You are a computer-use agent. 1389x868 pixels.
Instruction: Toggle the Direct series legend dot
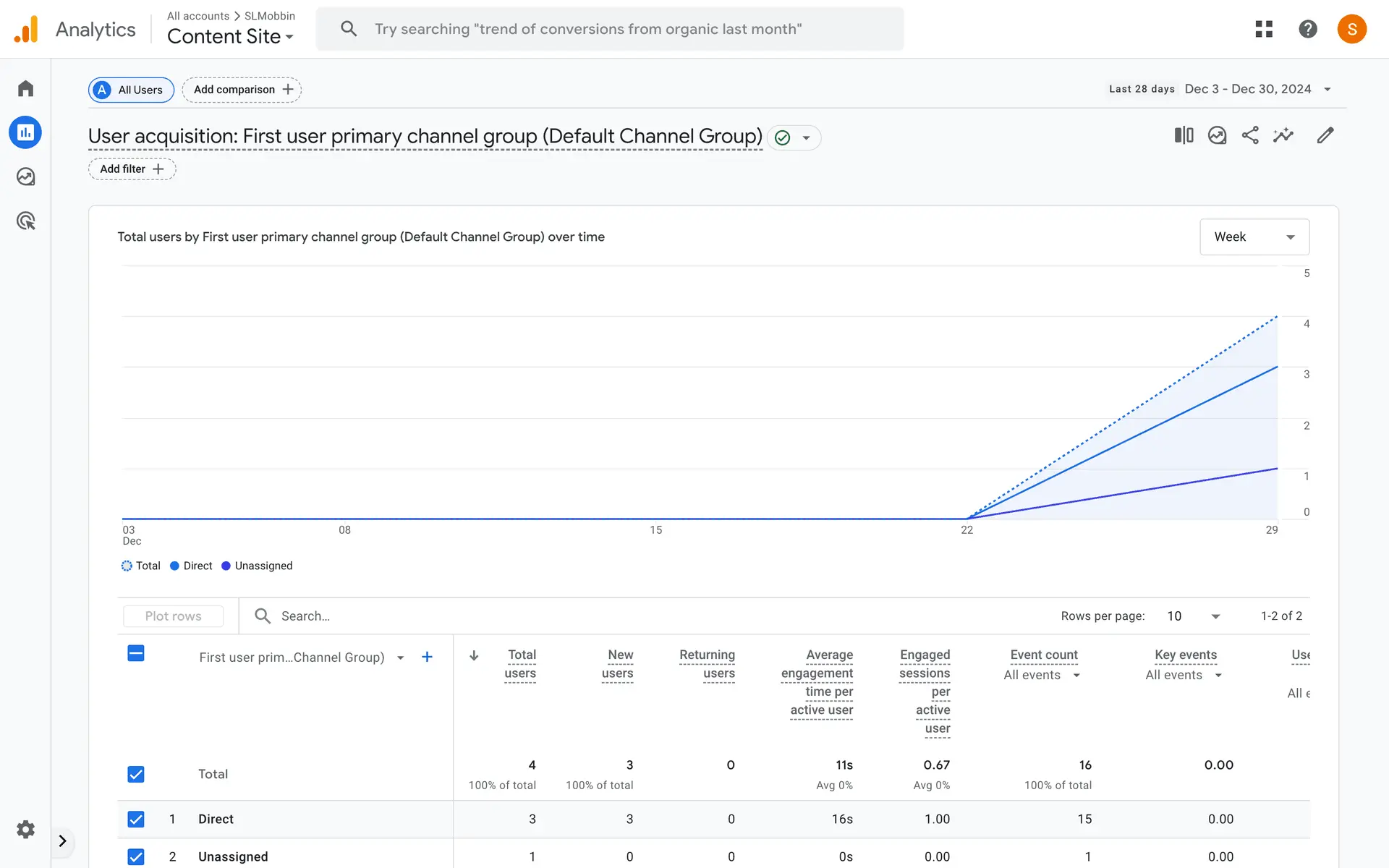coord(174,566)
